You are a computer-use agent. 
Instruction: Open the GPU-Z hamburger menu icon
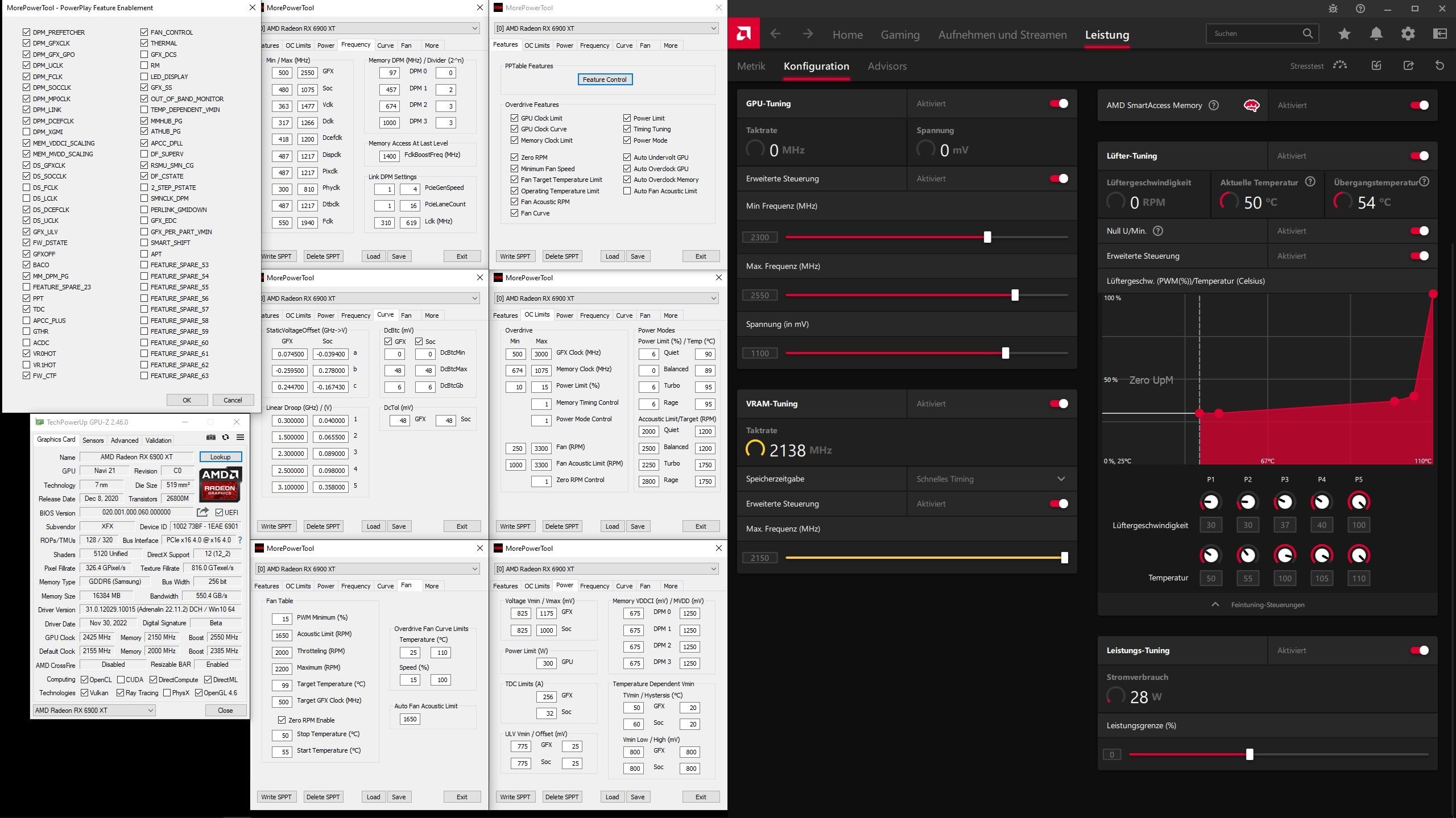240,437
